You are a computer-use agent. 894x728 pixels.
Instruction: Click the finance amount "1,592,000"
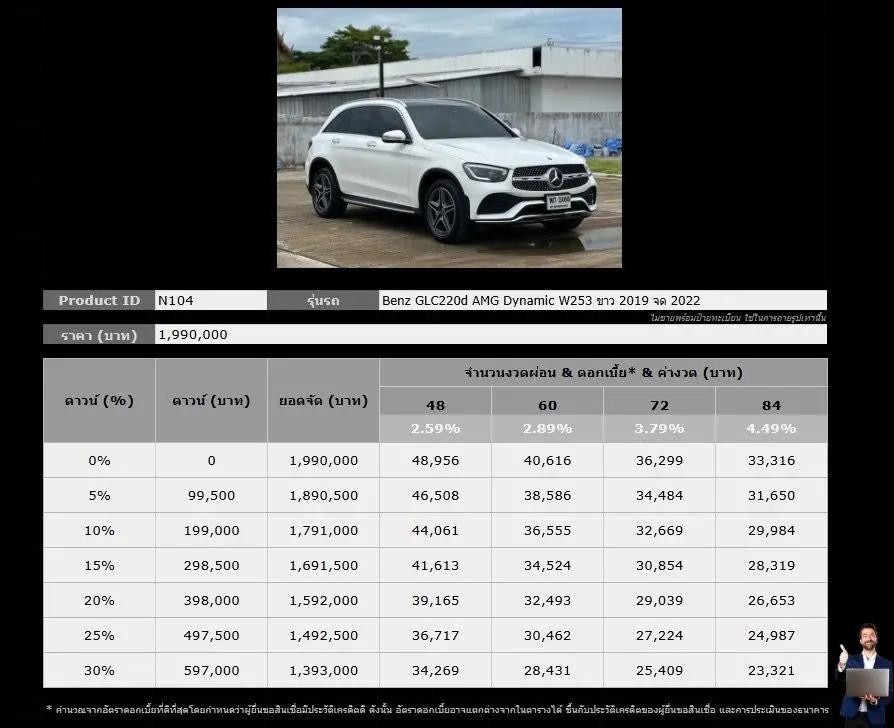click(x=323, y=600)
